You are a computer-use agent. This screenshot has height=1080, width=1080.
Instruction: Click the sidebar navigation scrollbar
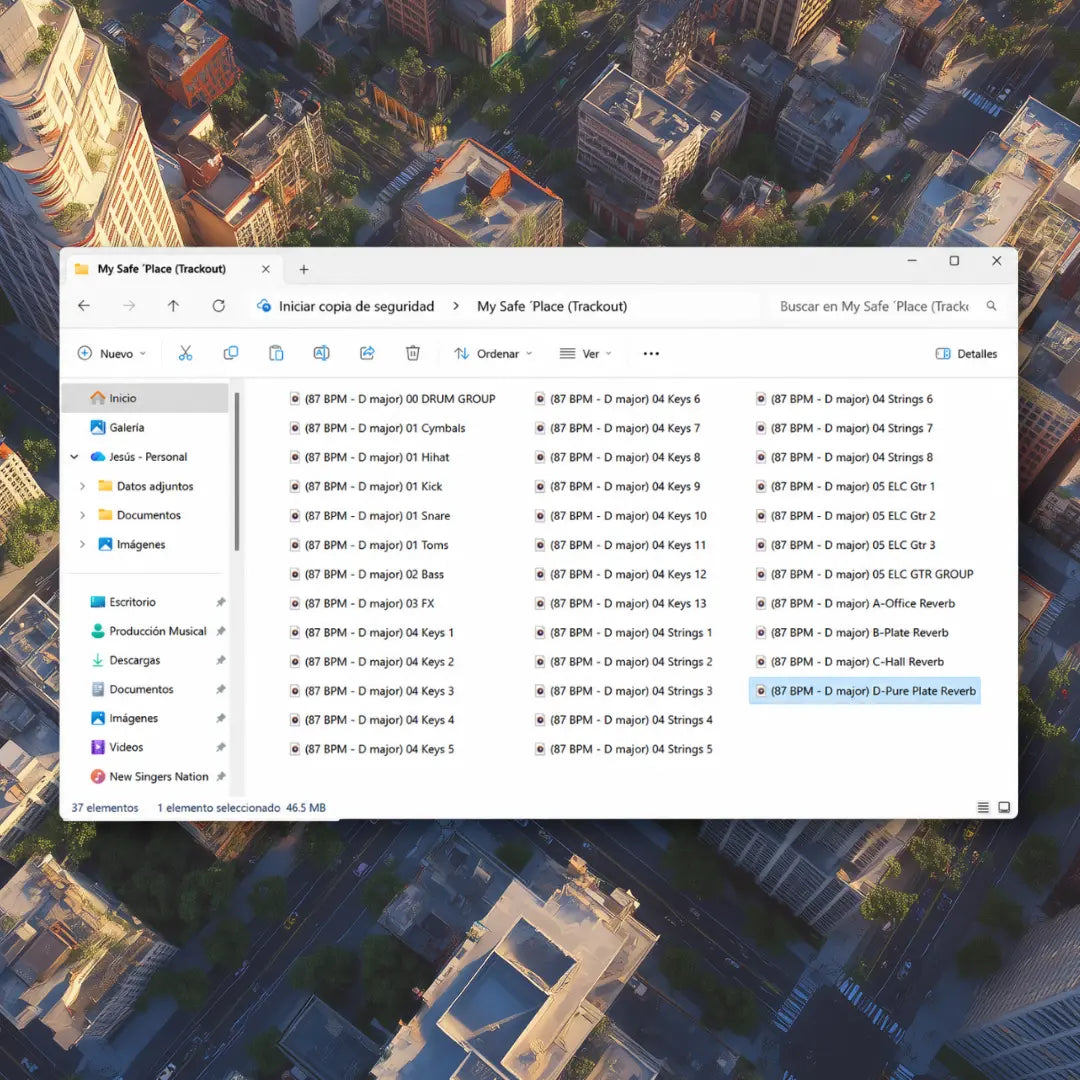coord(237,472)
